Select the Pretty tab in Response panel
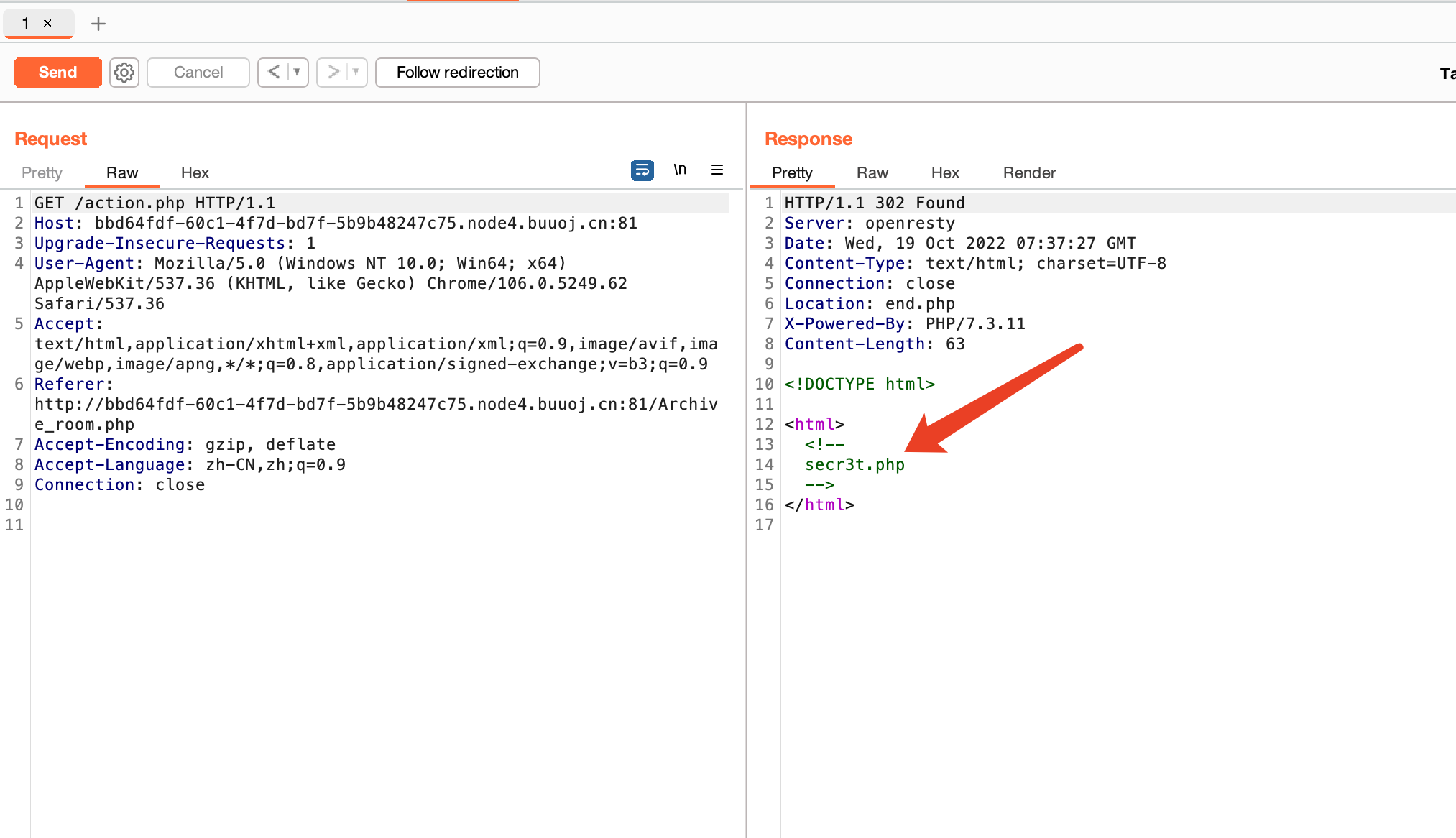 pyautogui.click(x=793, y=172)
